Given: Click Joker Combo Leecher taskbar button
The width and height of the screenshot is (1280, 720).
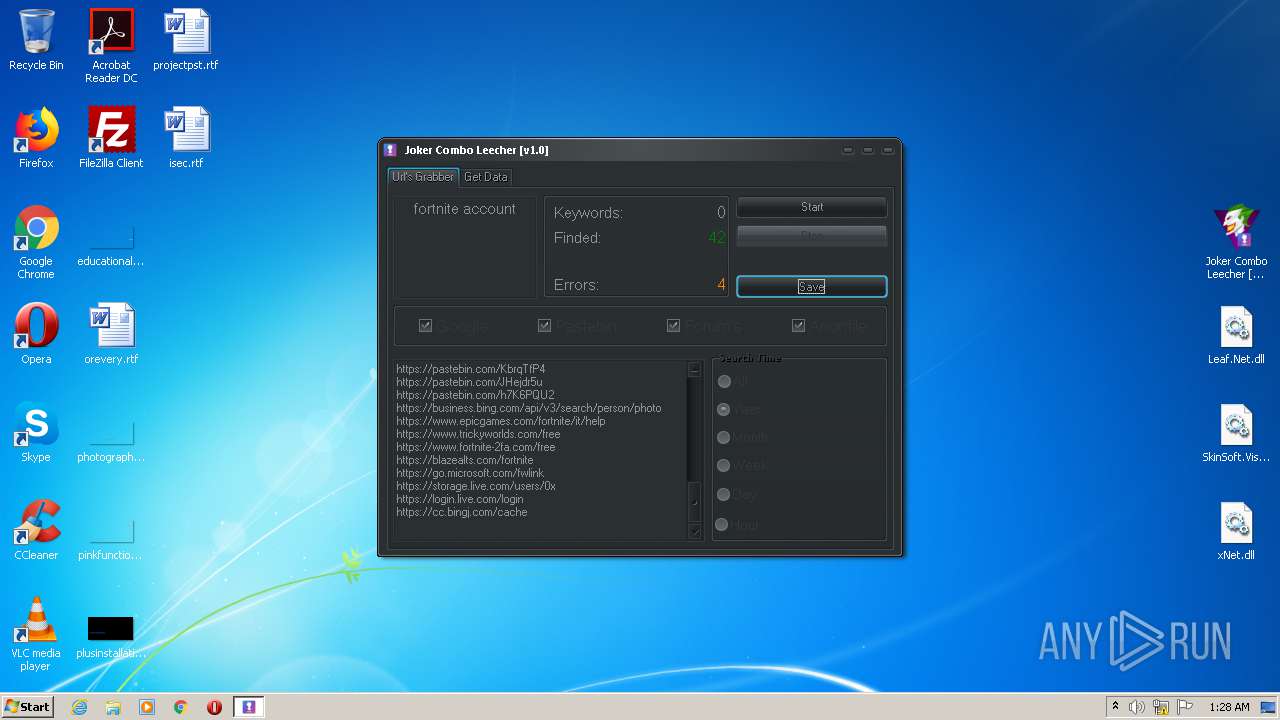Looking at the screenshot, I should [x=249, y=707].
